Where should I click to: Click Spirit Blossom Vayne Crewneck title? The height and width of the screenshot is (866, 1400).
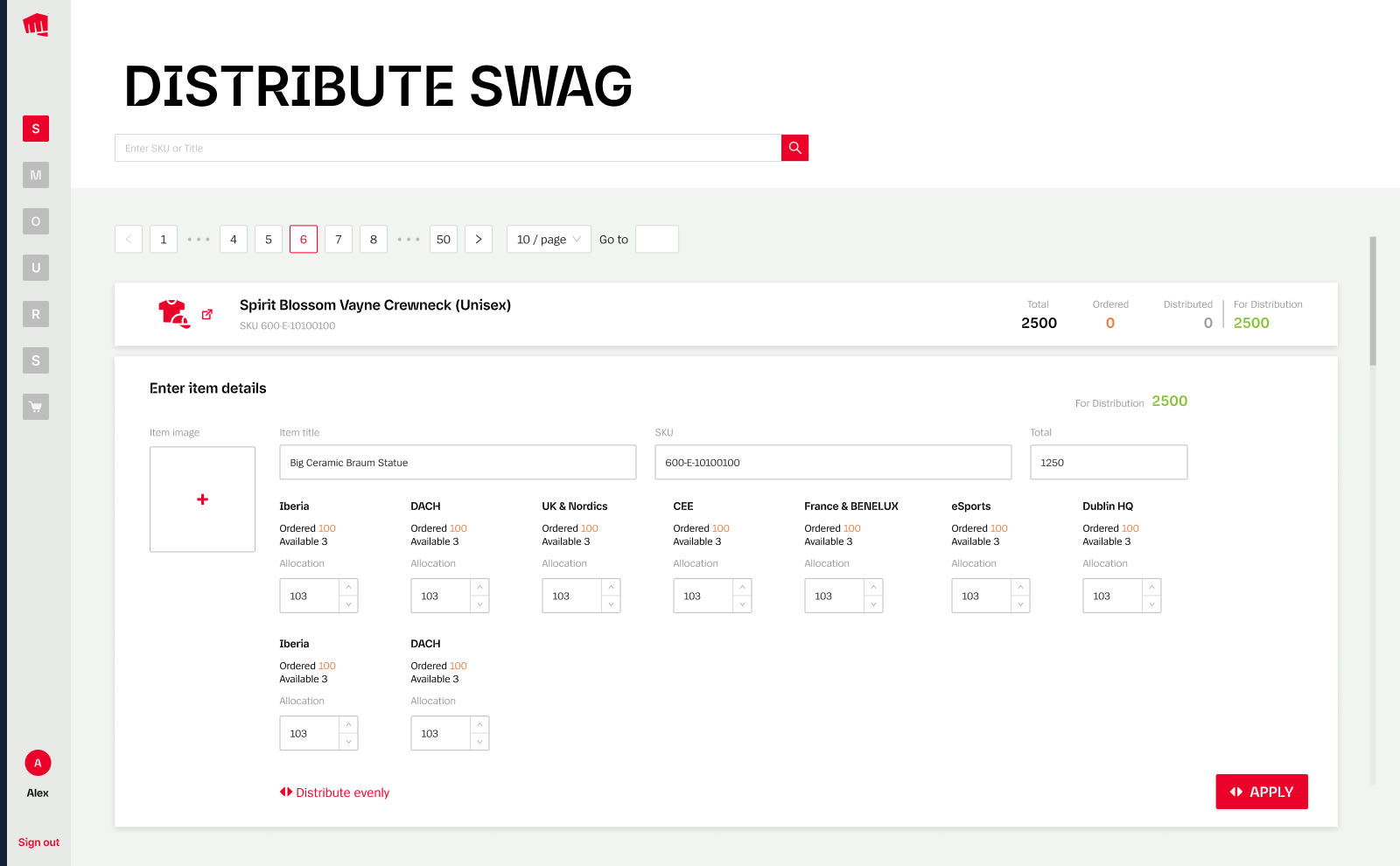click(375, 305)
